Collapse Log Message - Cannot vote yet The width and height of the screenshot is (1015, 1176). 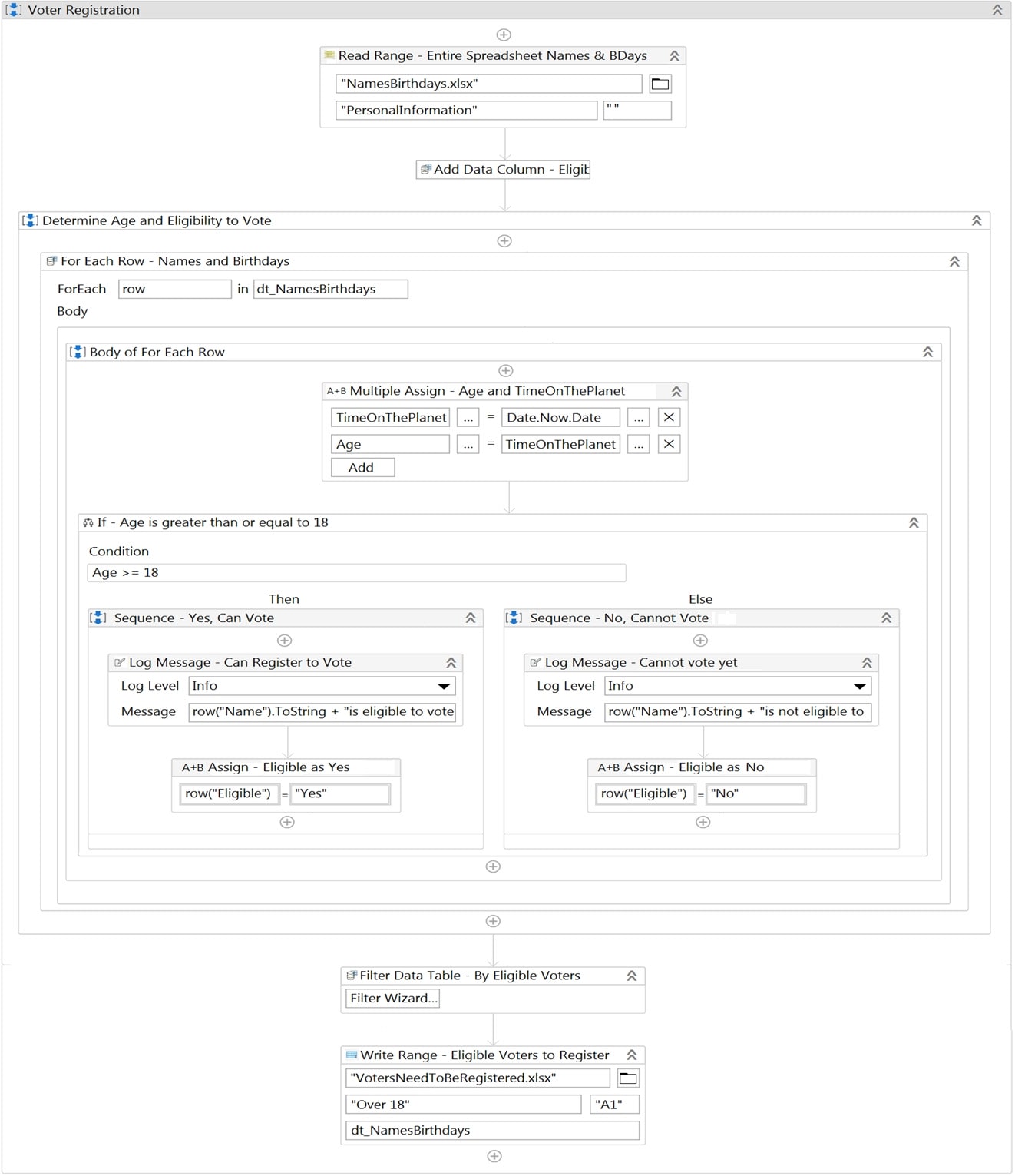coord(867,663)
